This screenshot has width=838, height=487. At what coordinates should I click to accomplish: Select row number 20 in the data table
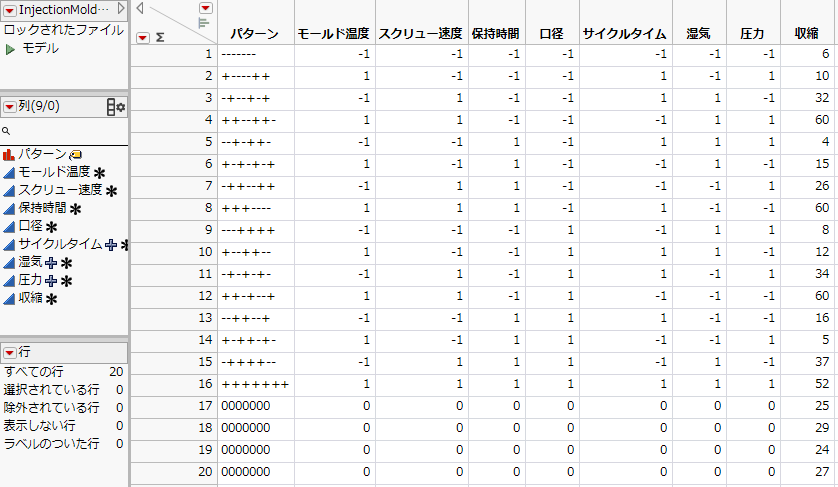[206, 471]
